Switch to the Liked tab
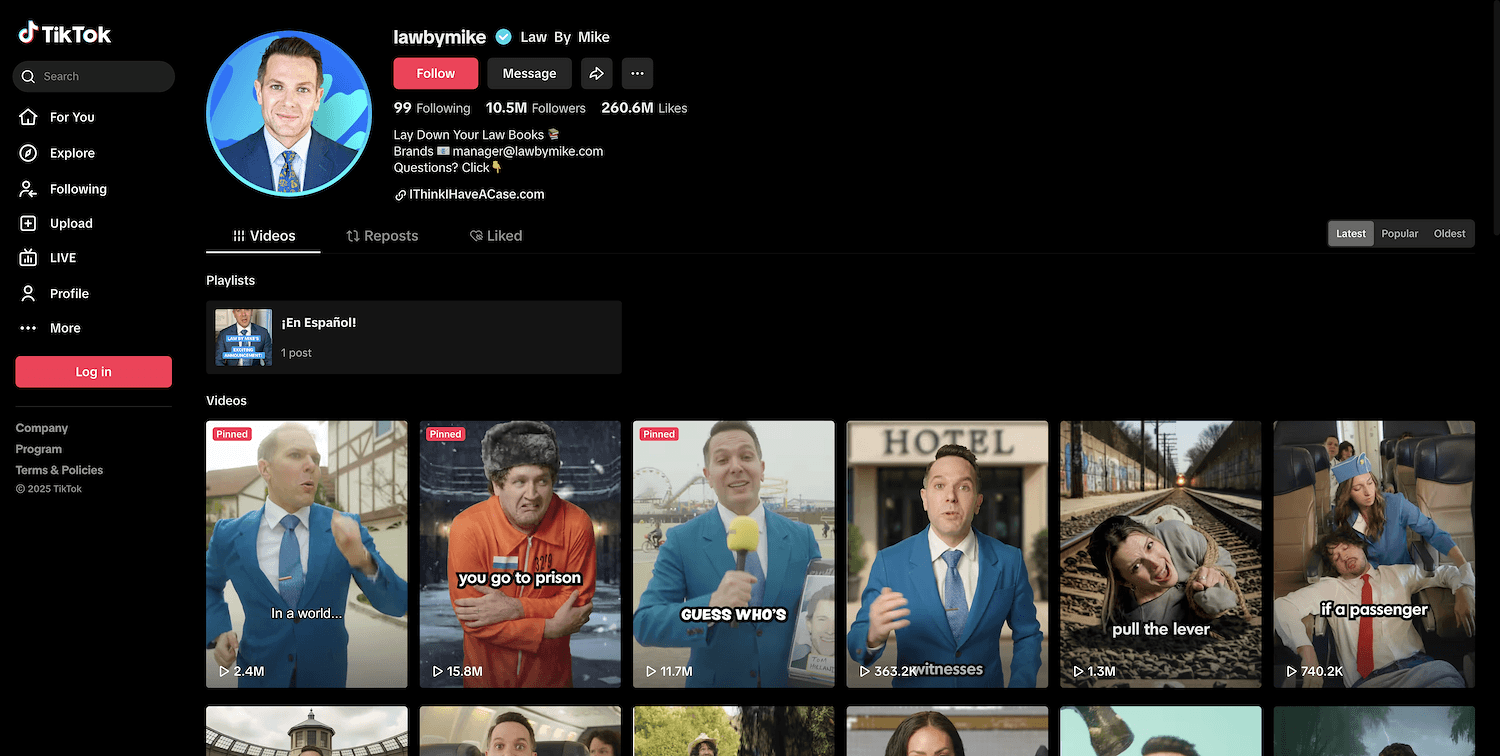 point(496,236)
